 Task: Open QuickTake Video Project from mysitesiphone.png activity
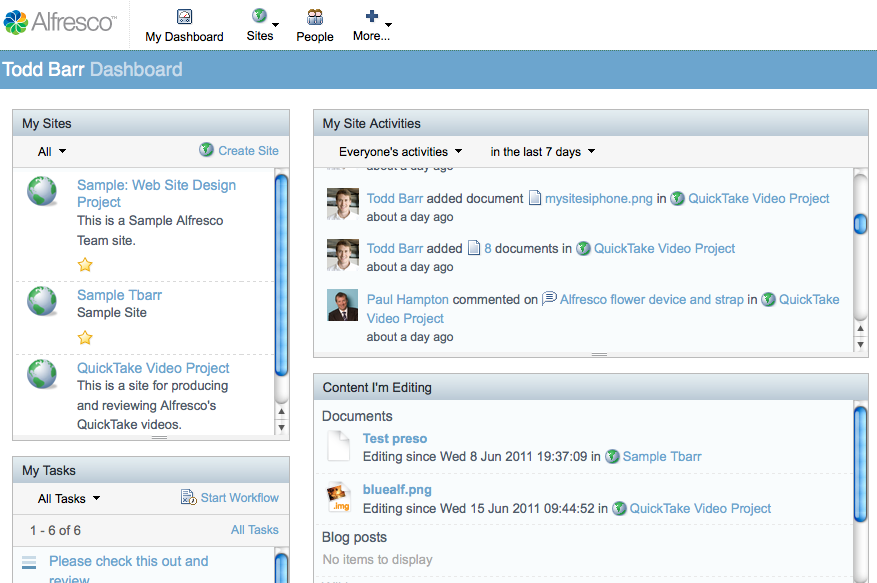click(x=758, y=198)
